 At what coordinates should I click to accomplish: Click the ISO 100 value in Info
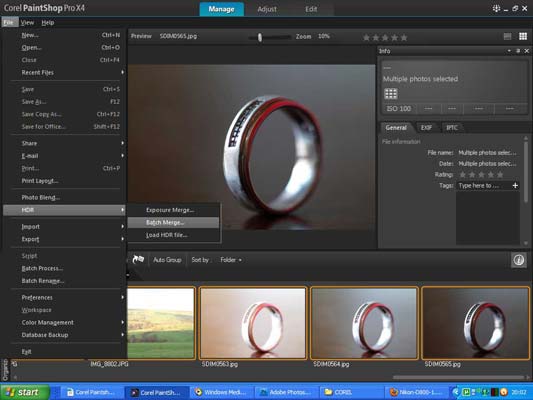398,109
